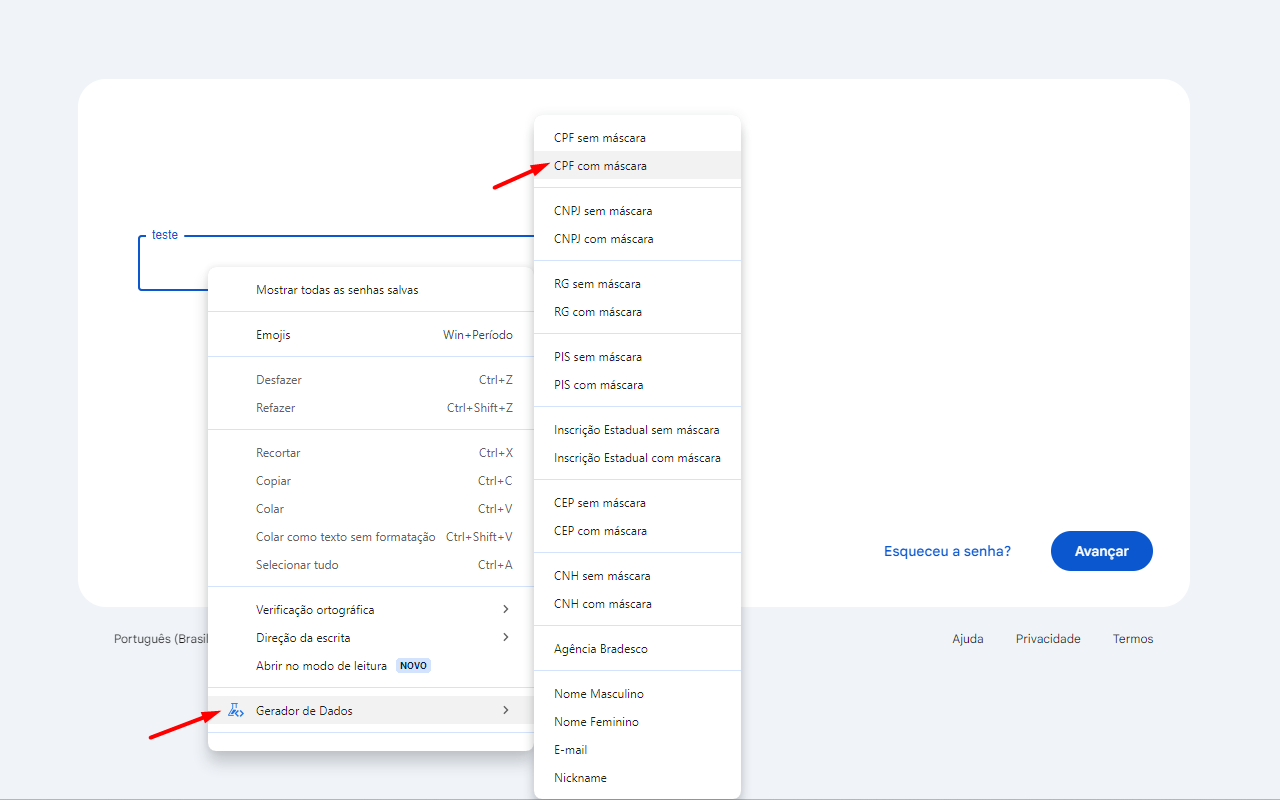The image size is (1280, 800).
Task: Select Recortar from context menu
Action: pos(370,453)
